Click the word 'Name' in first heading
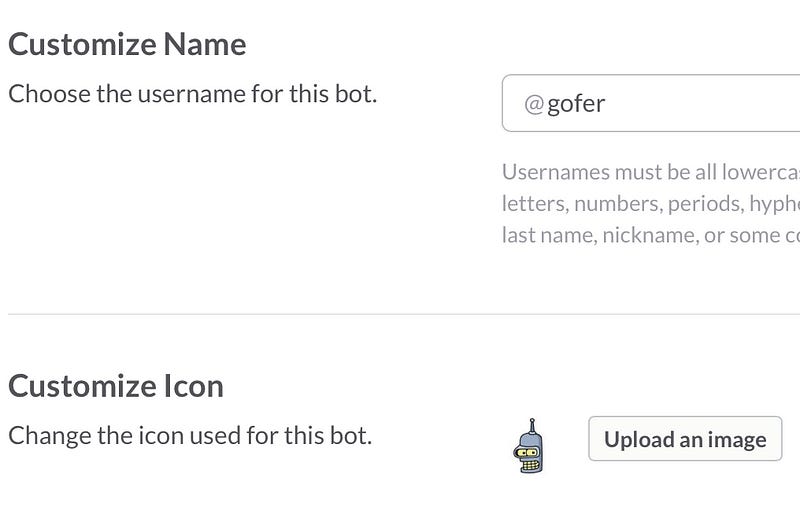800x507 pixels. pos(205,44)
